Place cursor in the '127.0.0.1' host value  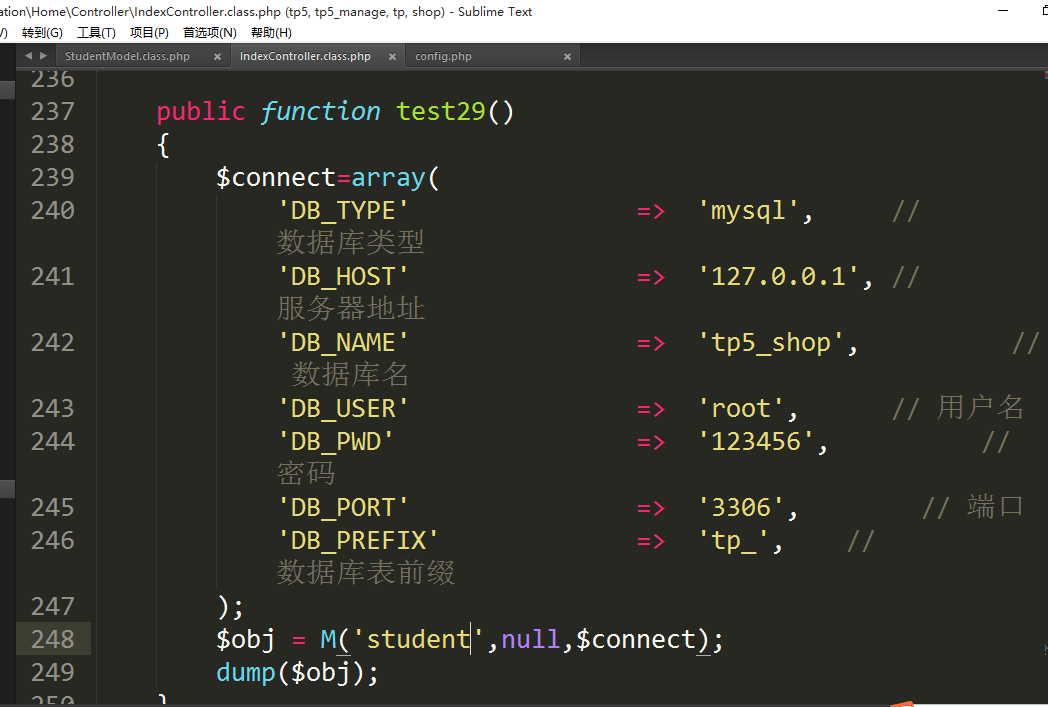coord(784,277)
